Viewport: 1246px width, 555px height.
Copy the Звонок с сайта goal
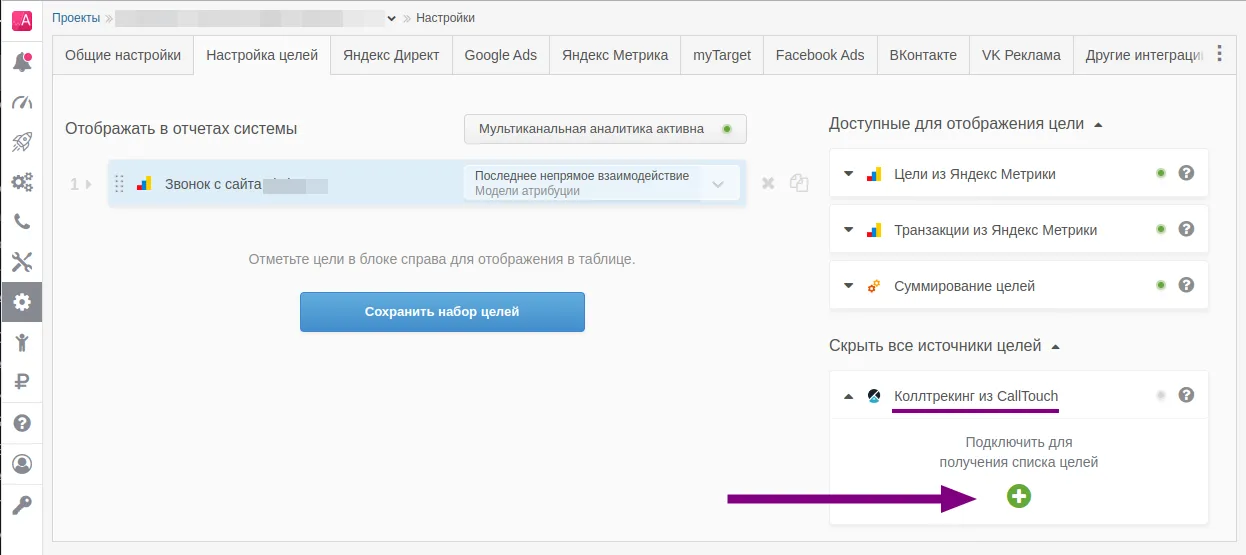[799, 183]
